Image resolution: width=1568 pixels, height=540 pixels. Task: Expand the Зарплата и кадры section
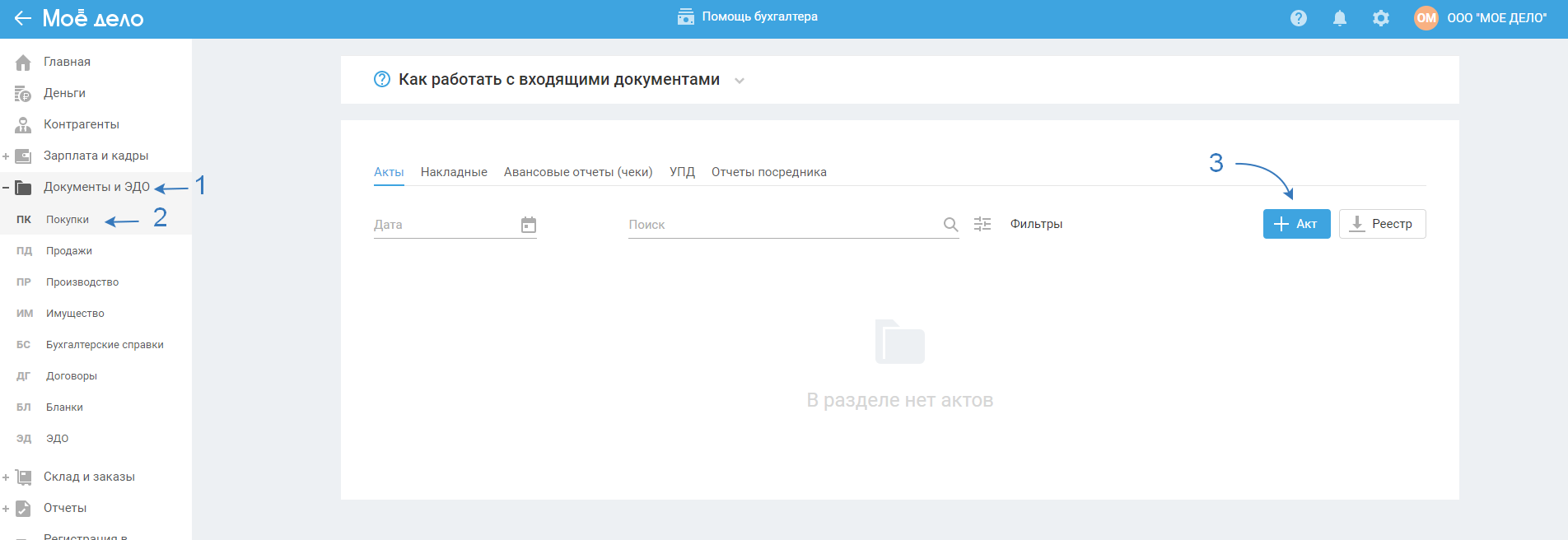[7, 156]
